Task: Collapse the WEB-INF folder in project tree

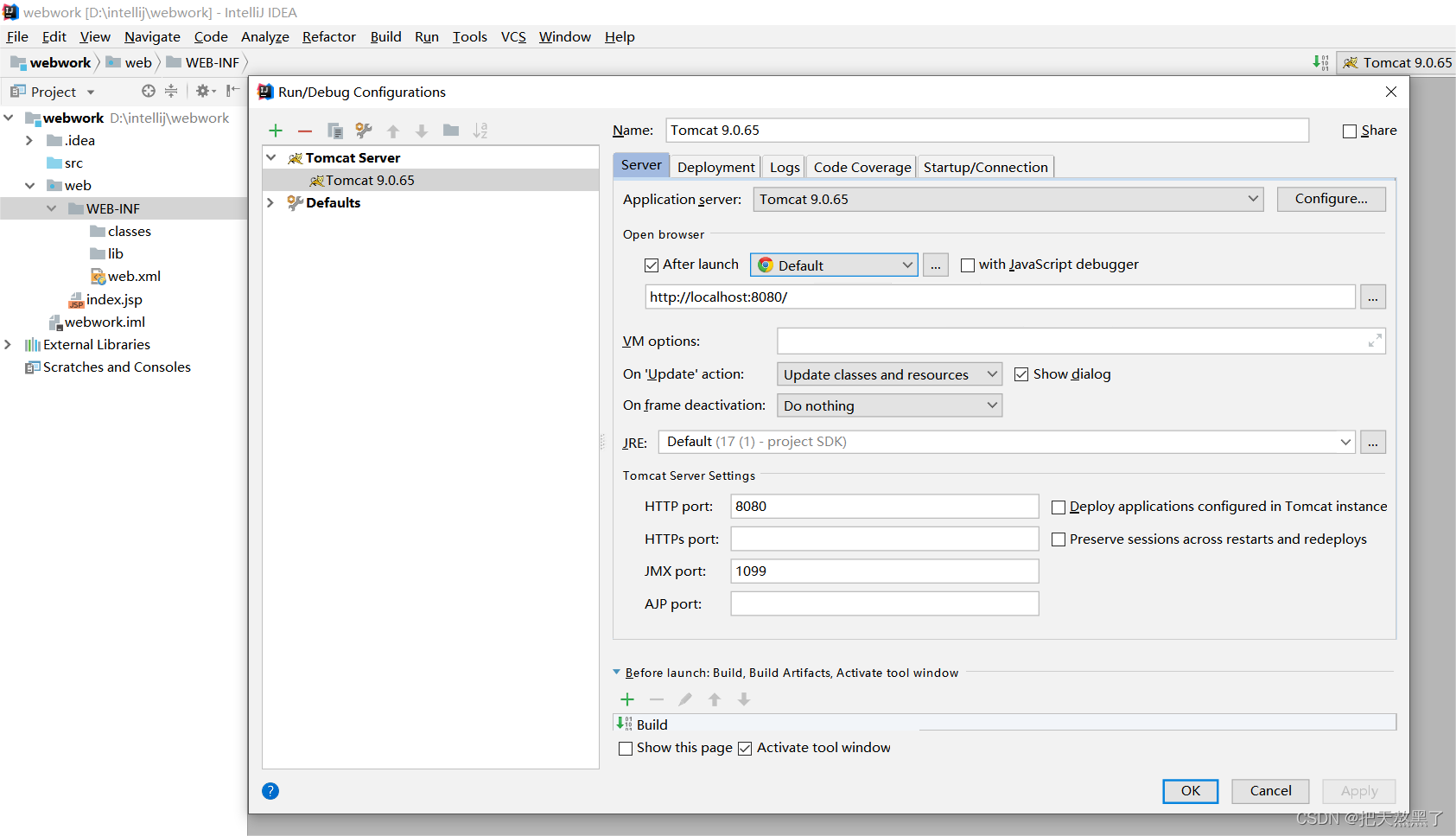Action: pyautogui.click(x=52, y=208)
